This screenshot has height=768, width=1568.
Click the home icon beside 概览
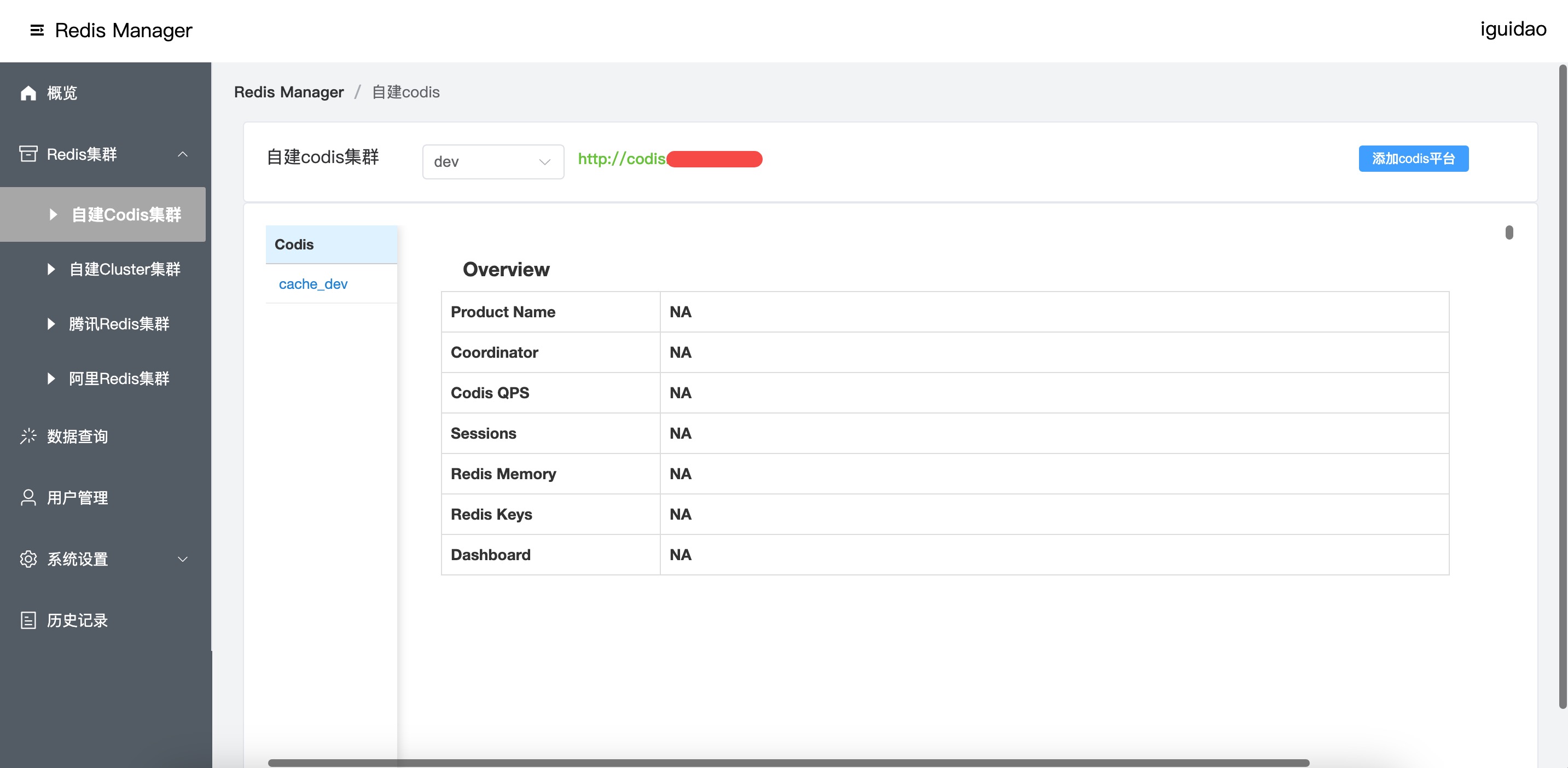pyautogui.click(x=28, y=93)
